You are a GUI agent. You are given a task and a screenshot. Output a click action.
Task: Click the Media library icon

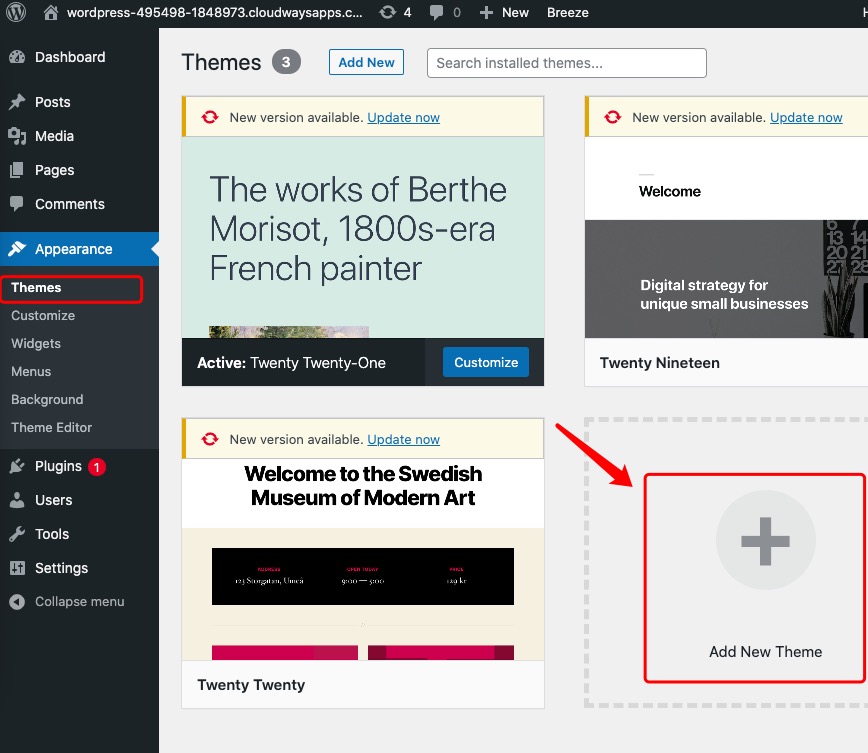[x=17, y=136]
